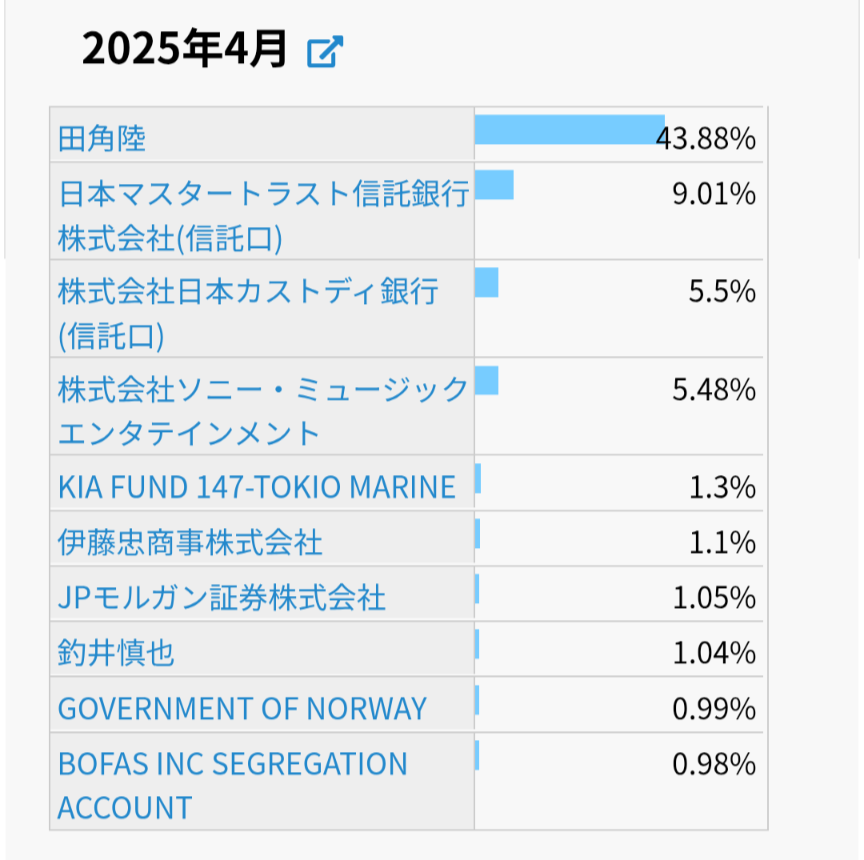864x860 pixels.
Task: Open the KIA FUND 147-TOKIO MARINE link
Action: [x=257, y=487]
